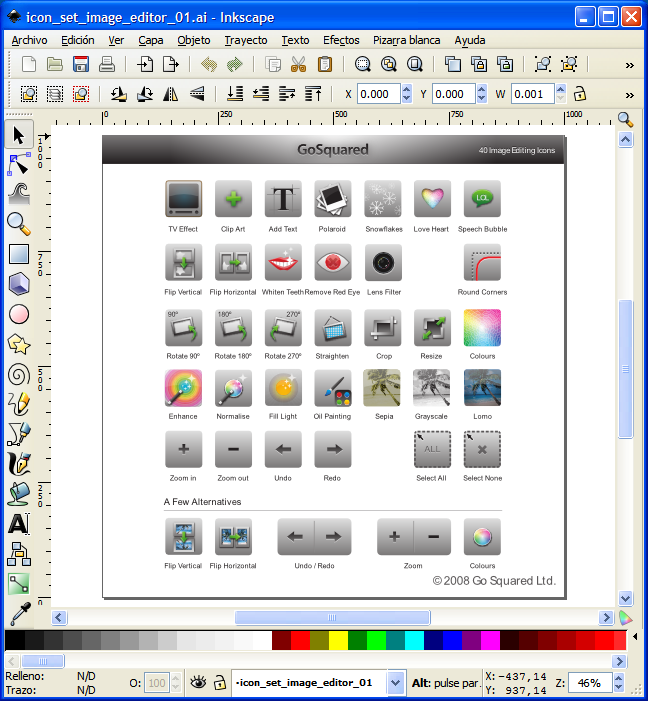The width and height of the screenshot is (648, 701).
Task: Print the document icon
Action: pos(106,64)
